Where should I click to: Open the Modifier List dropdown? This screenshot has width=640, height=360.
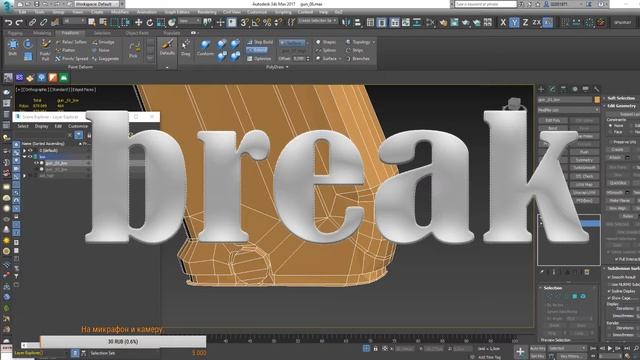(568, 110)
